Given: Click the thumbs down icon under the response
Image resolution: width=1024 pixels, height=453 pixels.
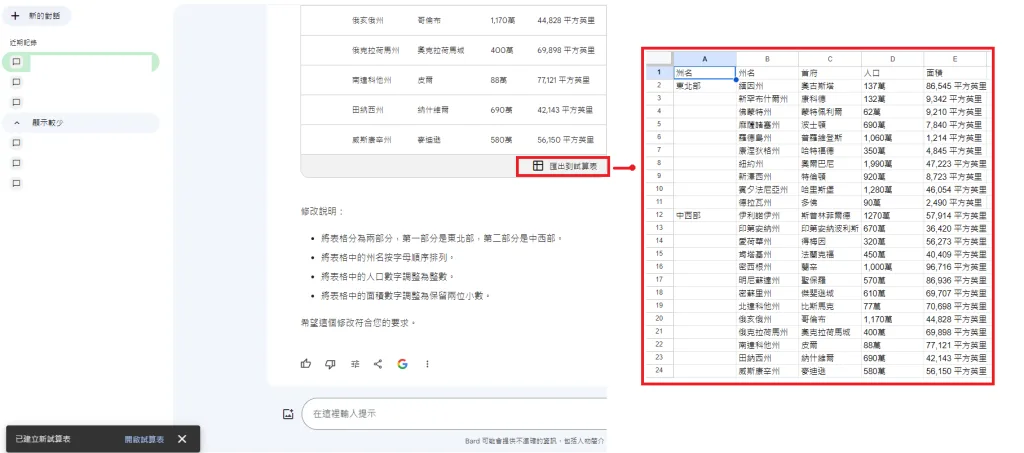Looking at the screenshot, I should click(330, 364).
